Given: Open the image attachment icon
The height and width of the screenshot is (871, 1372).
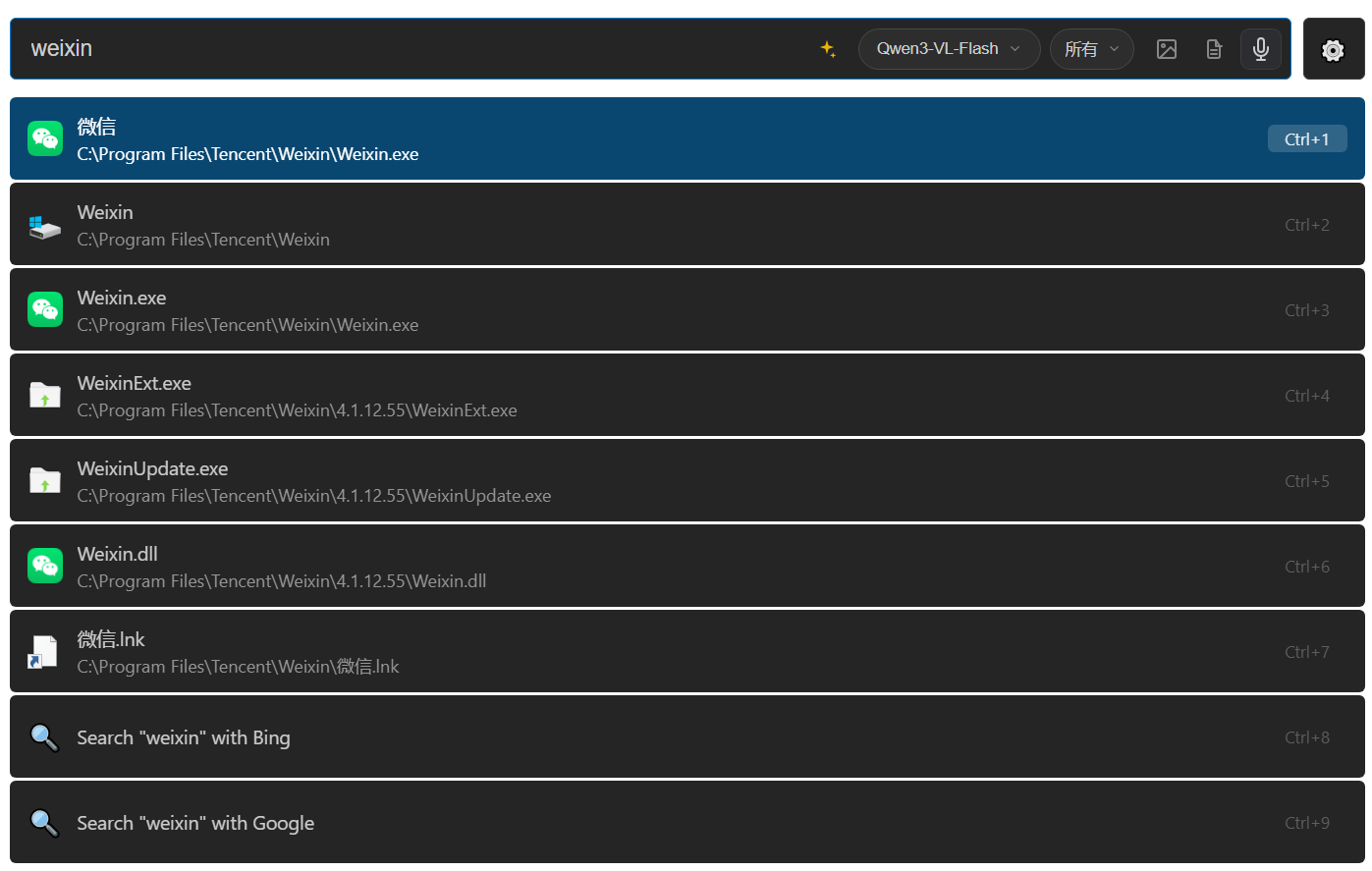Looking at the screenshot, I should coord(1167,49).
